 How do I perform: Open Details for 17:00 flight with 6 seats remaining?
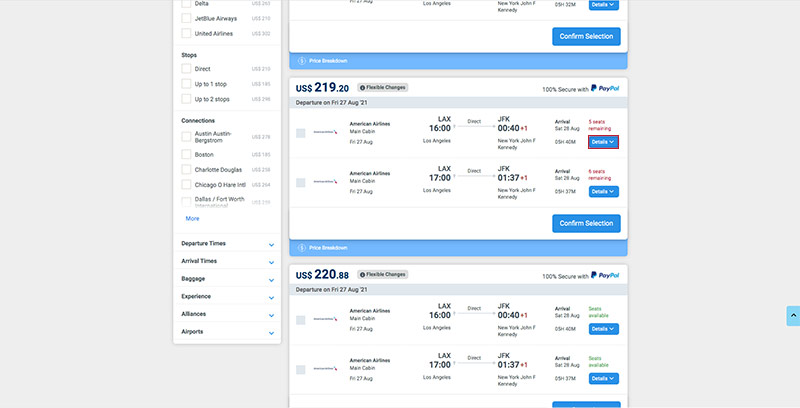point(604,192)
